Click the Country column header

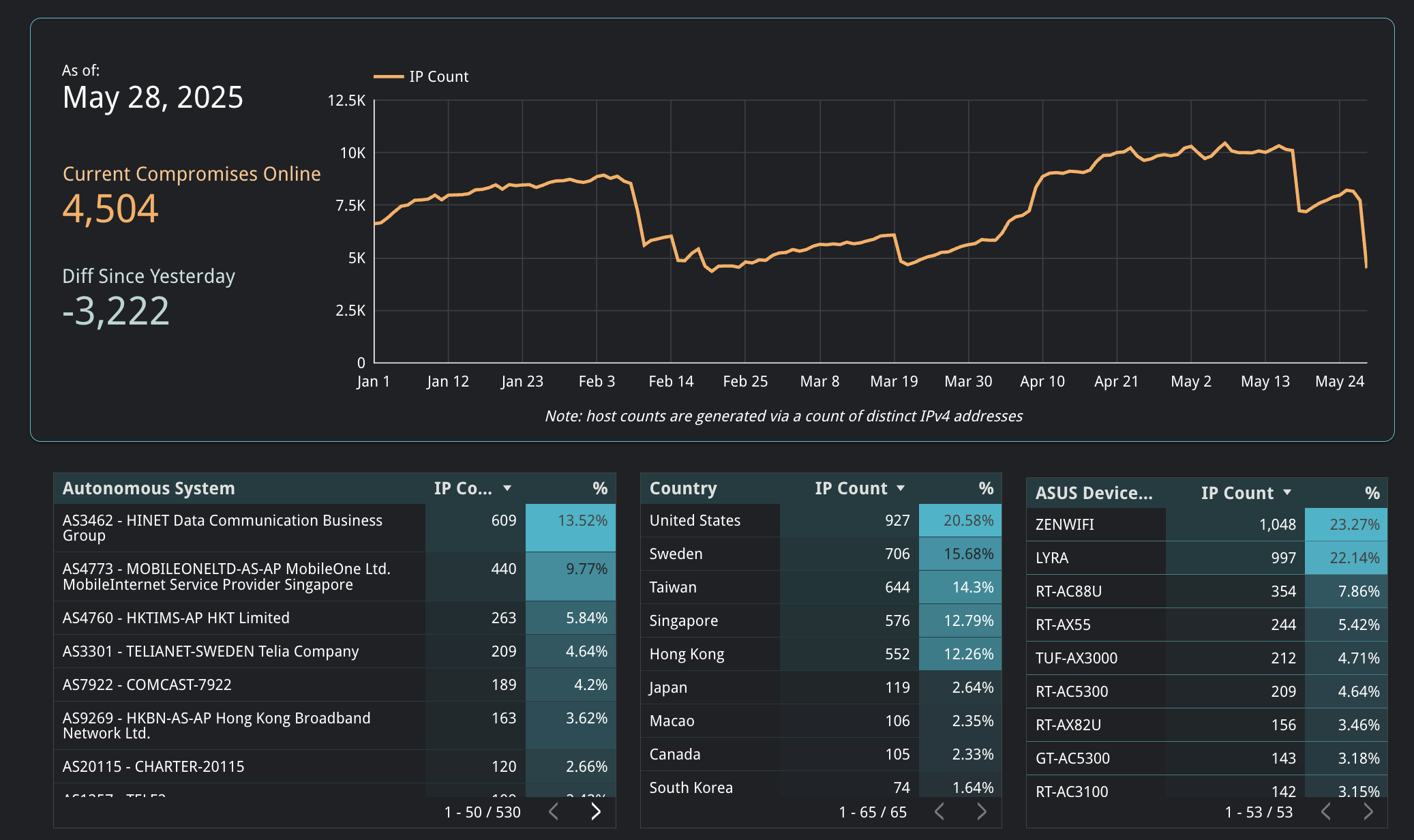click(x=683, y=487)
